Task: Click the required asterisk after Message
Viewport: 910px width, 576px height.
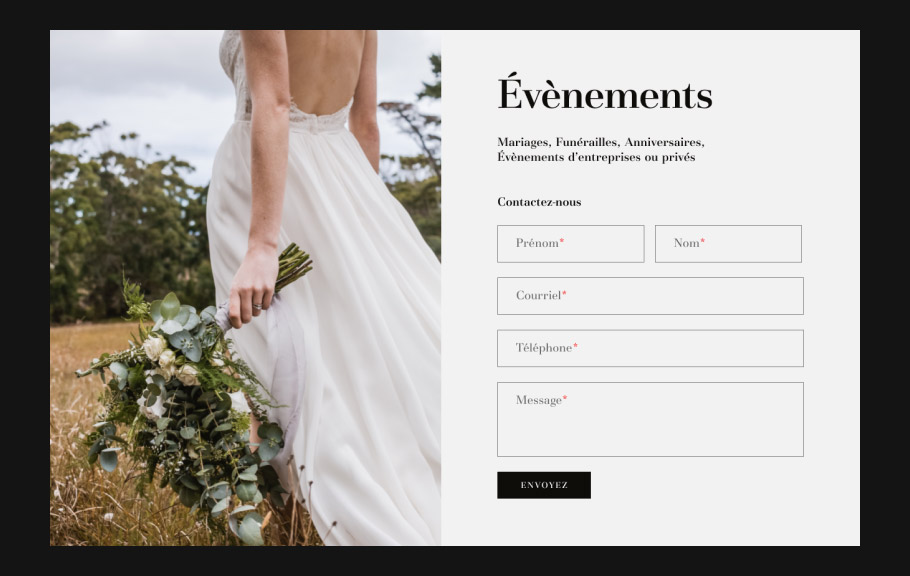Action: (x=565, y=399)
